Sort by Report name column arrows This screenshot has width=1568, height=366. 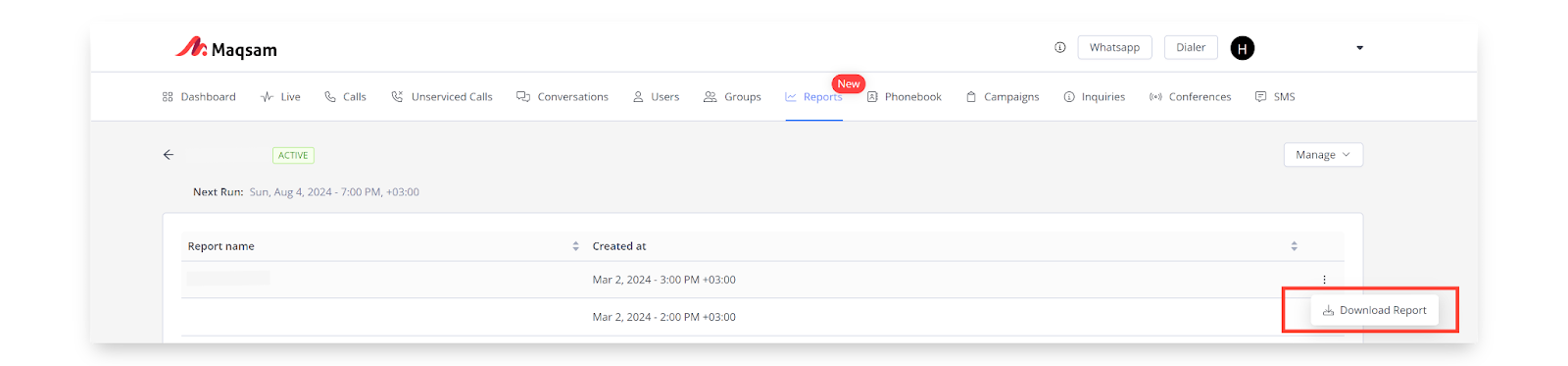pyautogui.click(x=575, y=246)
